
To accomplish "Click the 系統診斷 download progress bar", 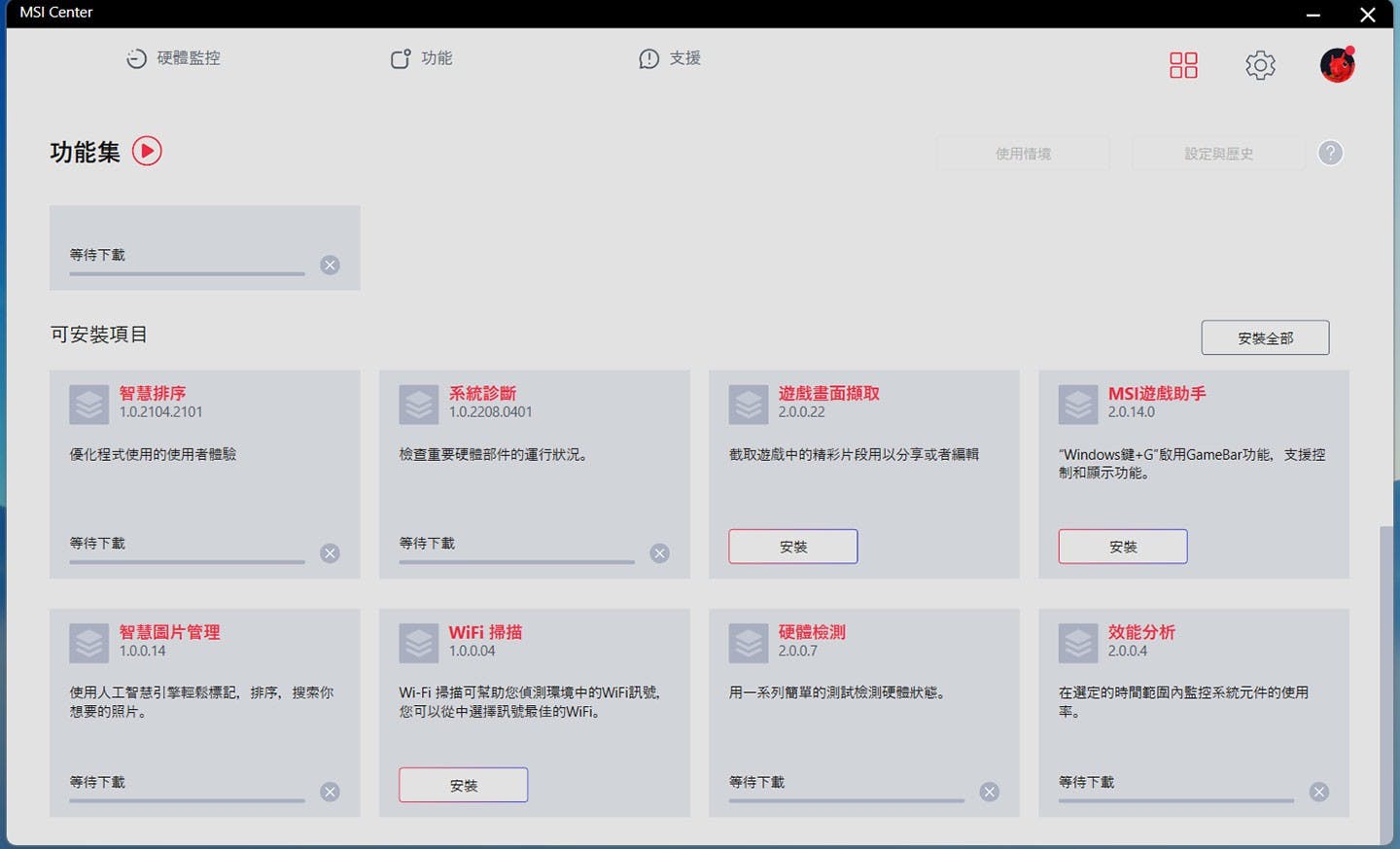I will tap(516, 561).
